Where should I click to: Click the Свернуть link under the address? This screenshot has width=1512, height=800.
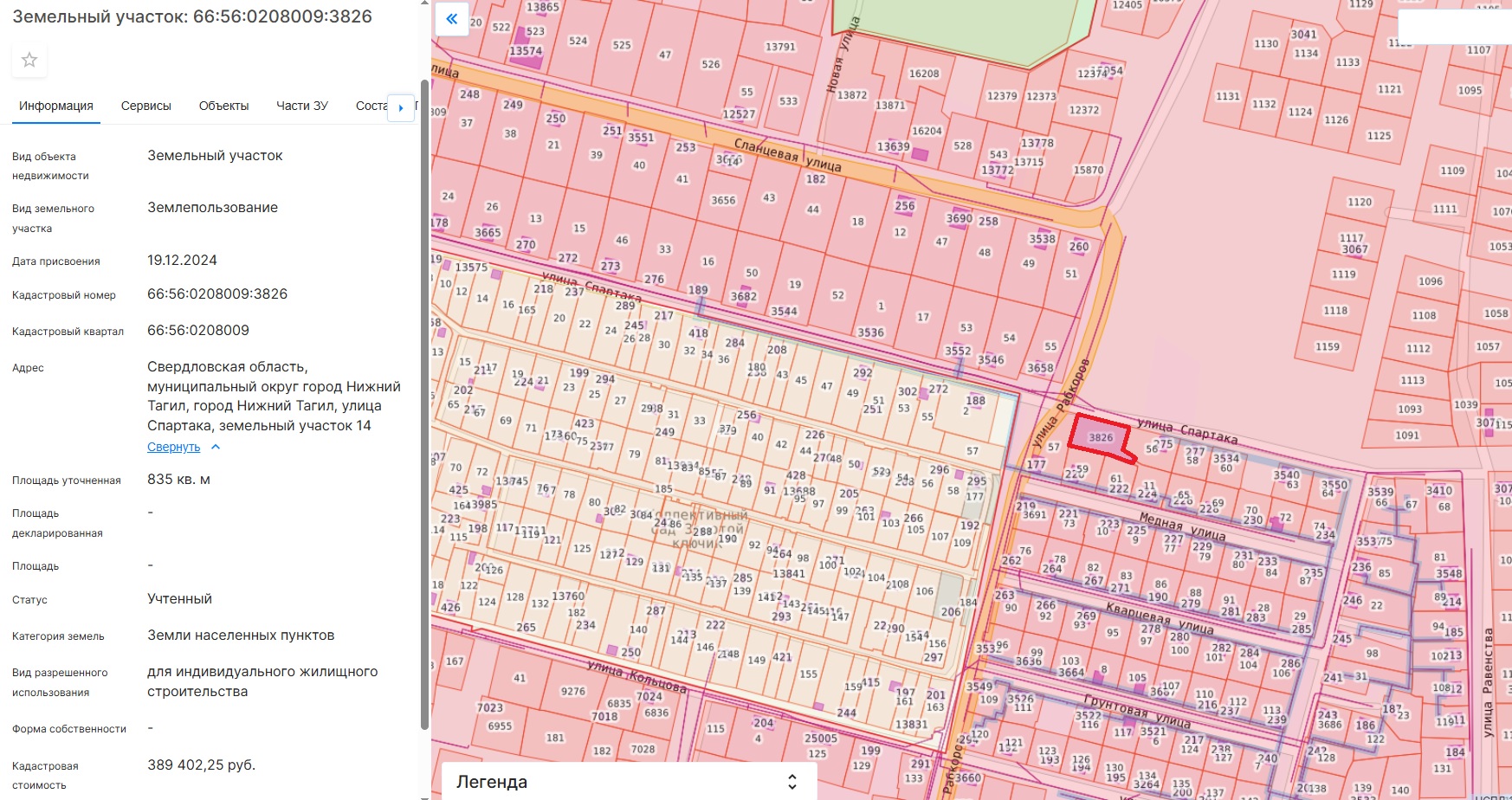tap(173, 447)
